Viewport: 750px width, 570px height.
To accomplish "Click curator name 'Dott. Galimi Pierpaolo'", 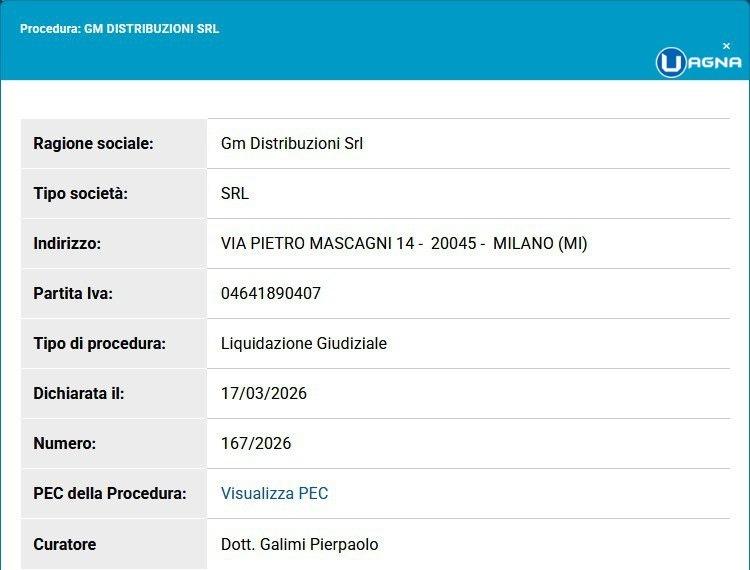I will tap(299, 544).
